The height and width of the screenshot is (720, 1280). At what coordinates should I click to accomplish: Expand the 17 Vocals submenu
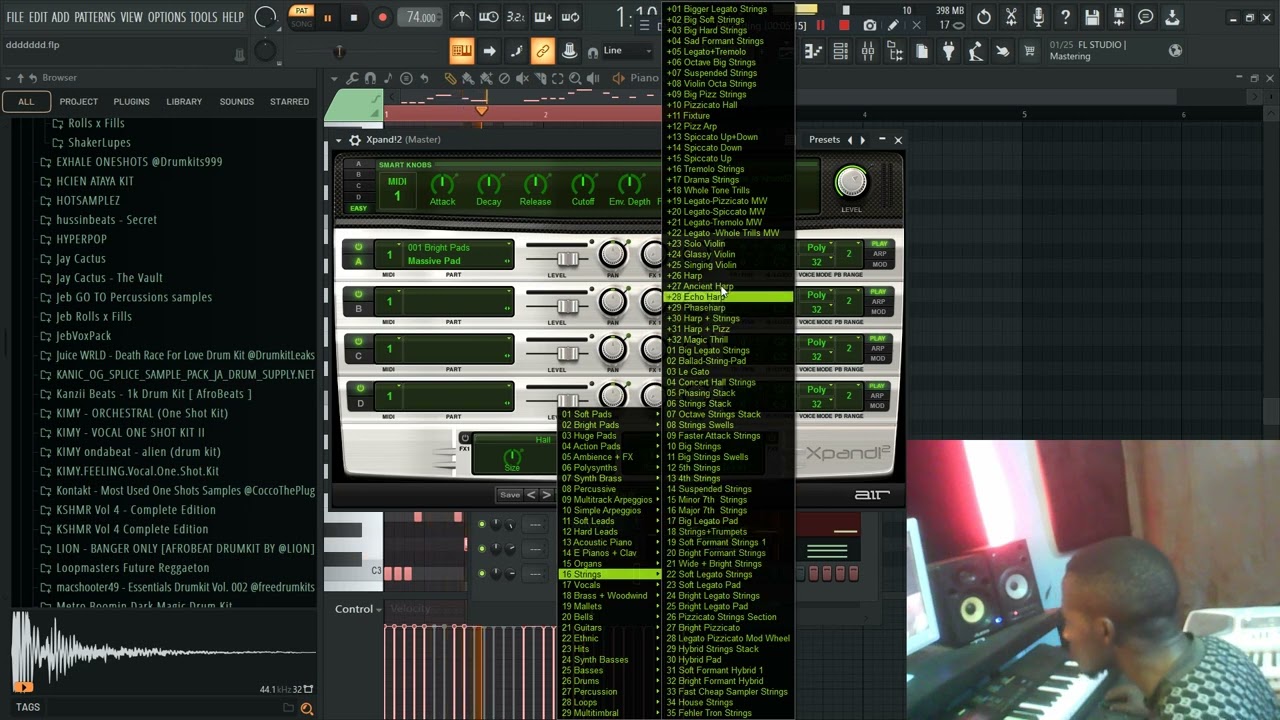pos(609,585)
